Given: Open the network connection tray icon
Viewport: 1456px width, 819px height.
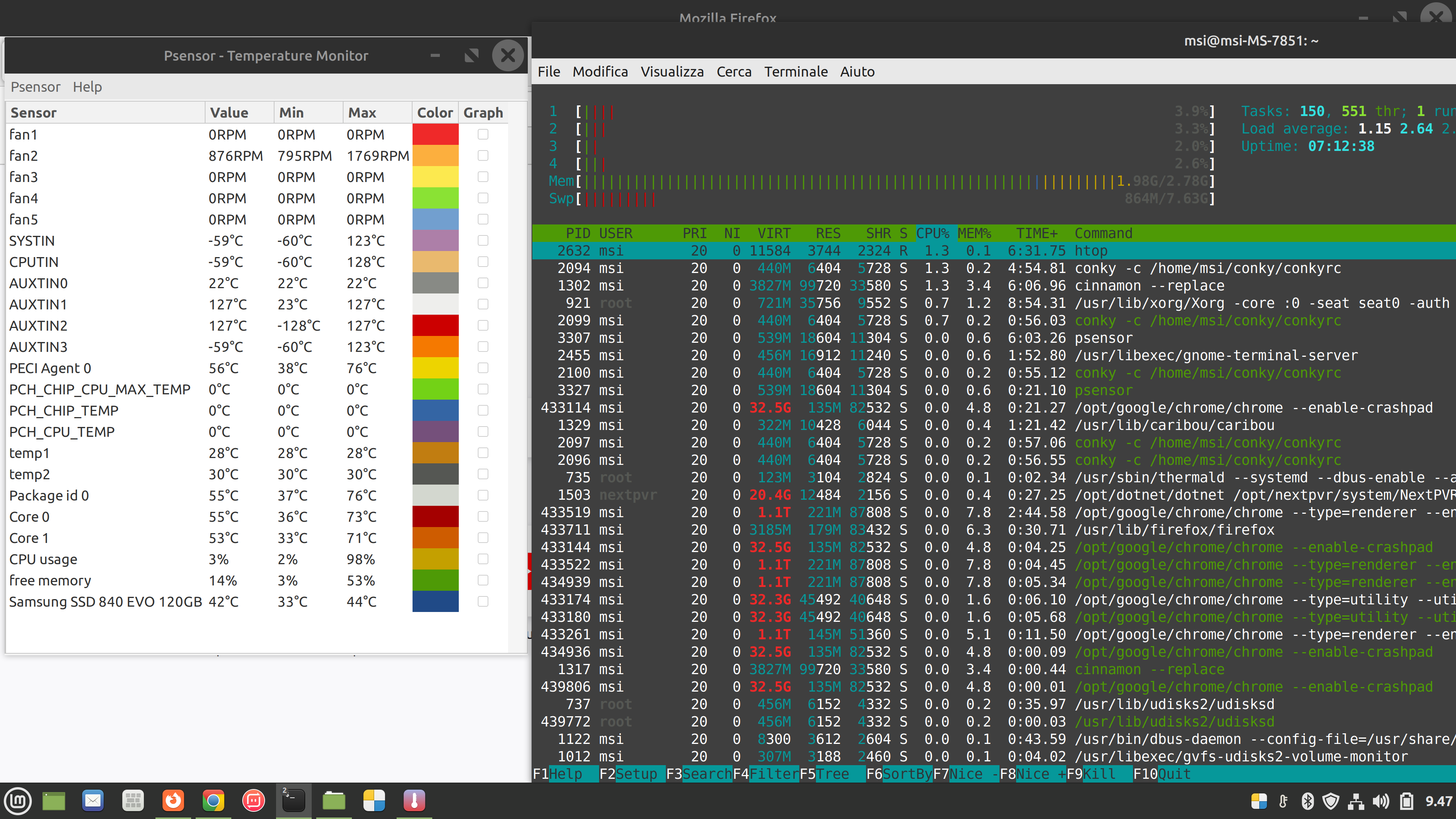Looking at the screenshot, I should [1356, 801].
